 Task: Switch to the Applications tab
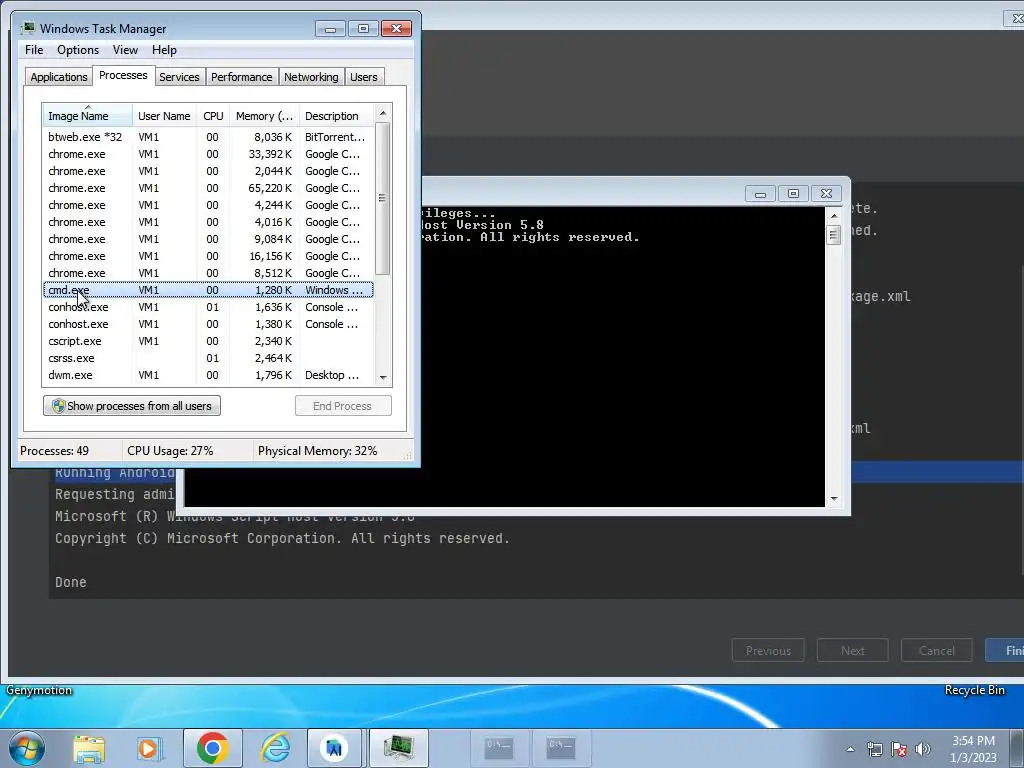[x=59, y=77]
